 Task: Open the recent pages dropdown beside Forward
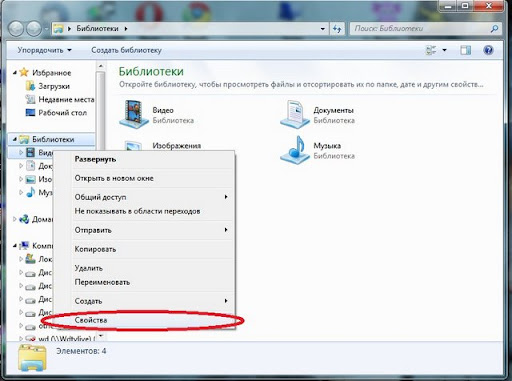pos(46,29)
